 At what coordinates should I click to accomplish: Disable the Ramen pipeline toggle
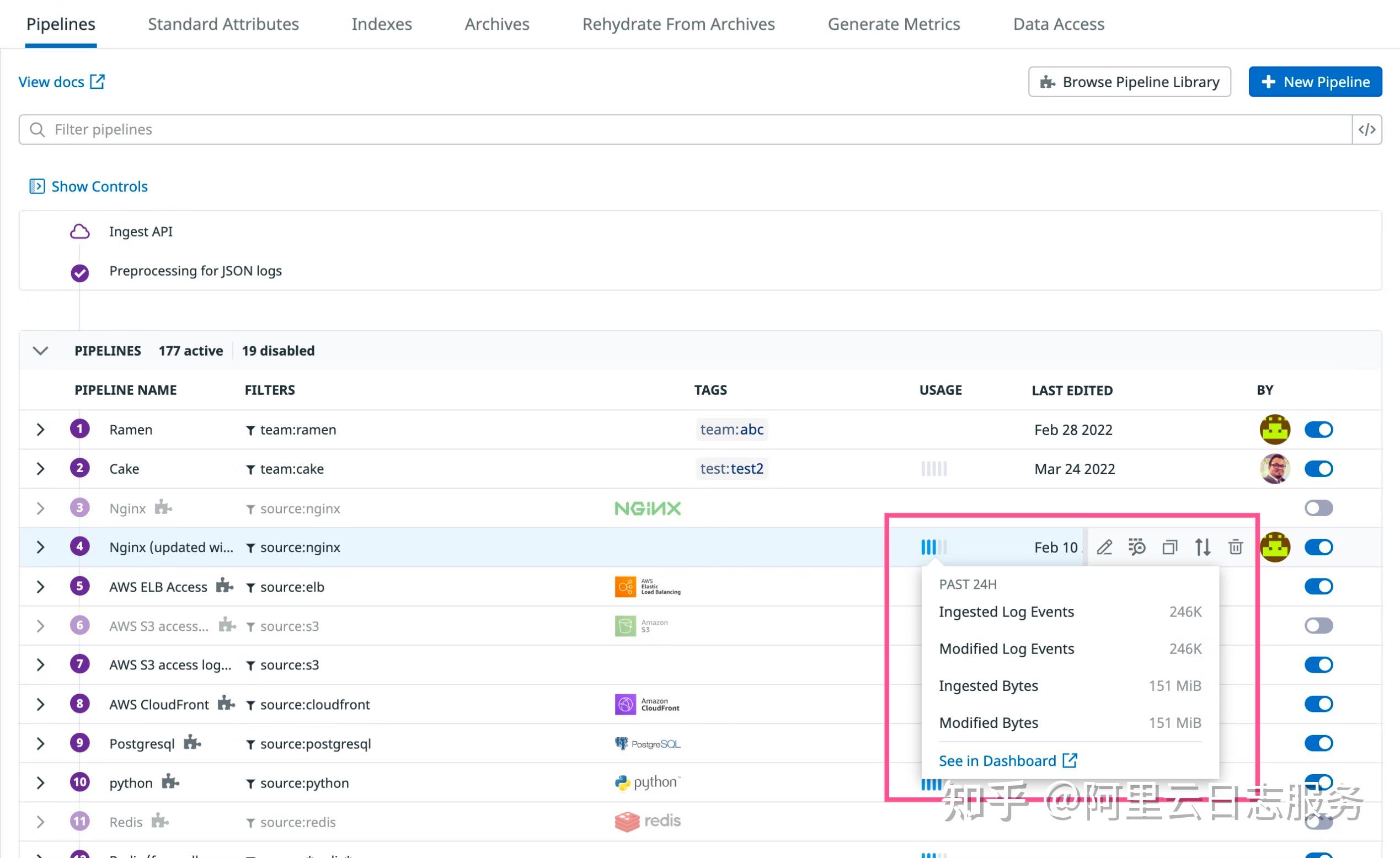pyautogui.click(x=1318, y=430)
